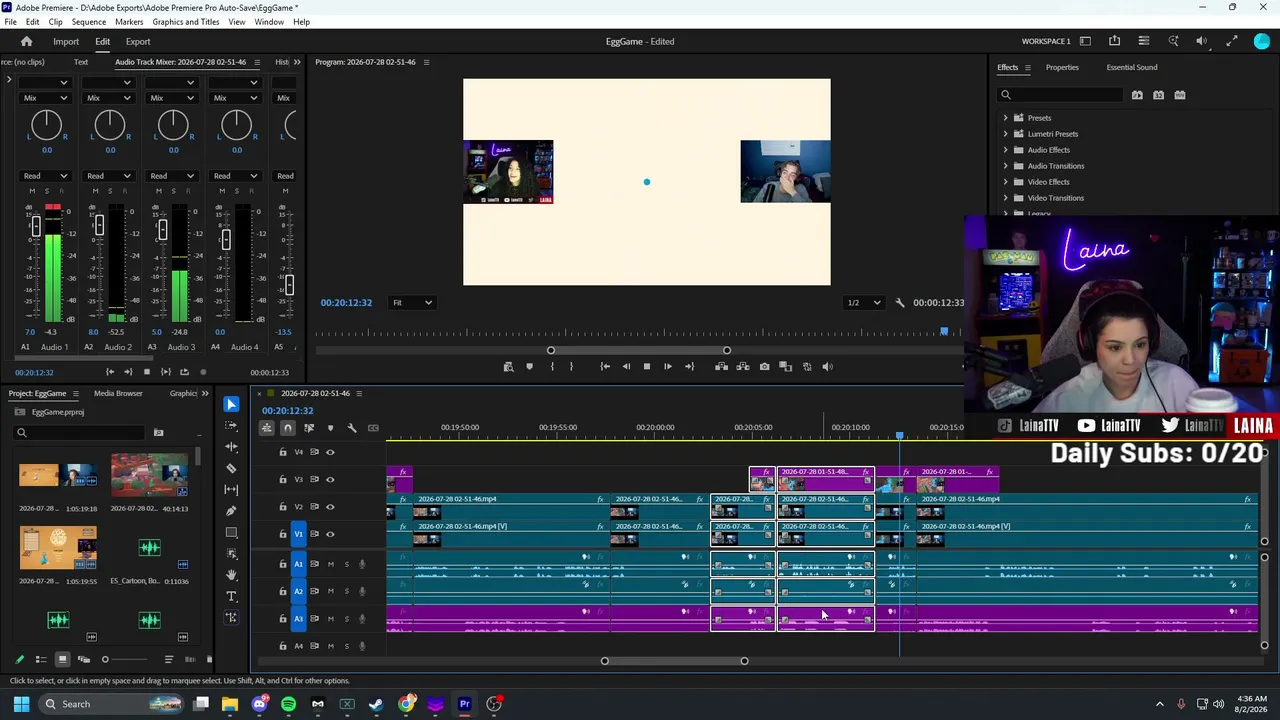Toggle V4 track visibility eye

pyautogui.click(x=330, y=452)
